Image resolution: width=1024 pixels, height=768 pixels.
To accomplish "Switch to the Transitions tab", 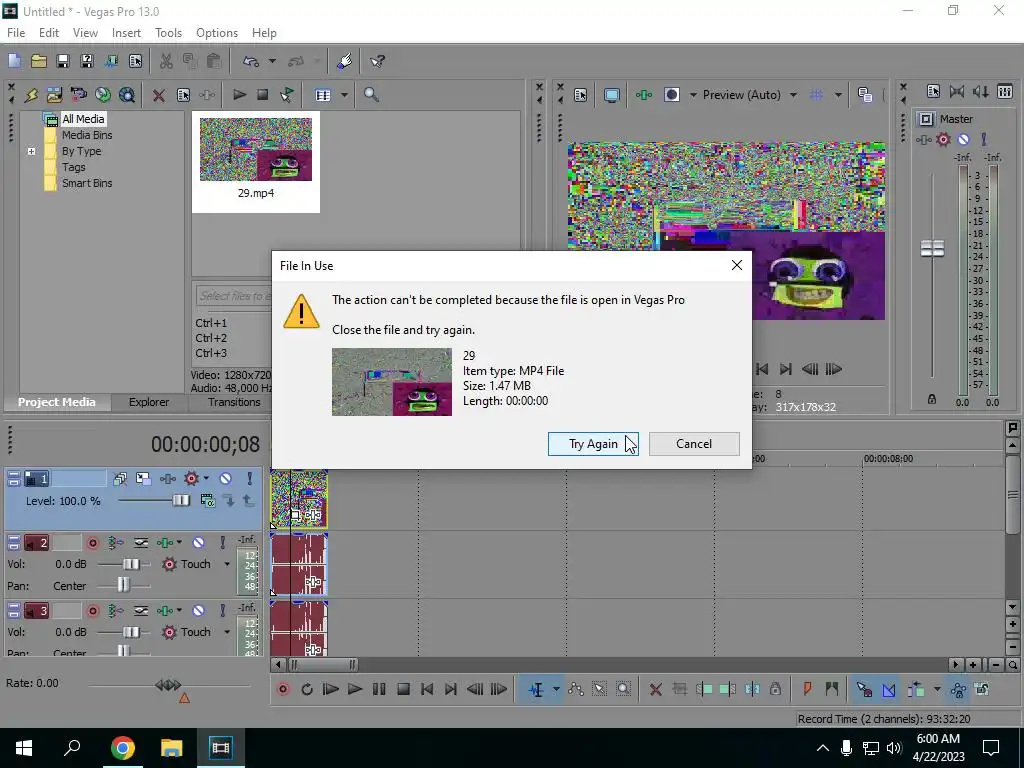I will click(x=234, y=402).
